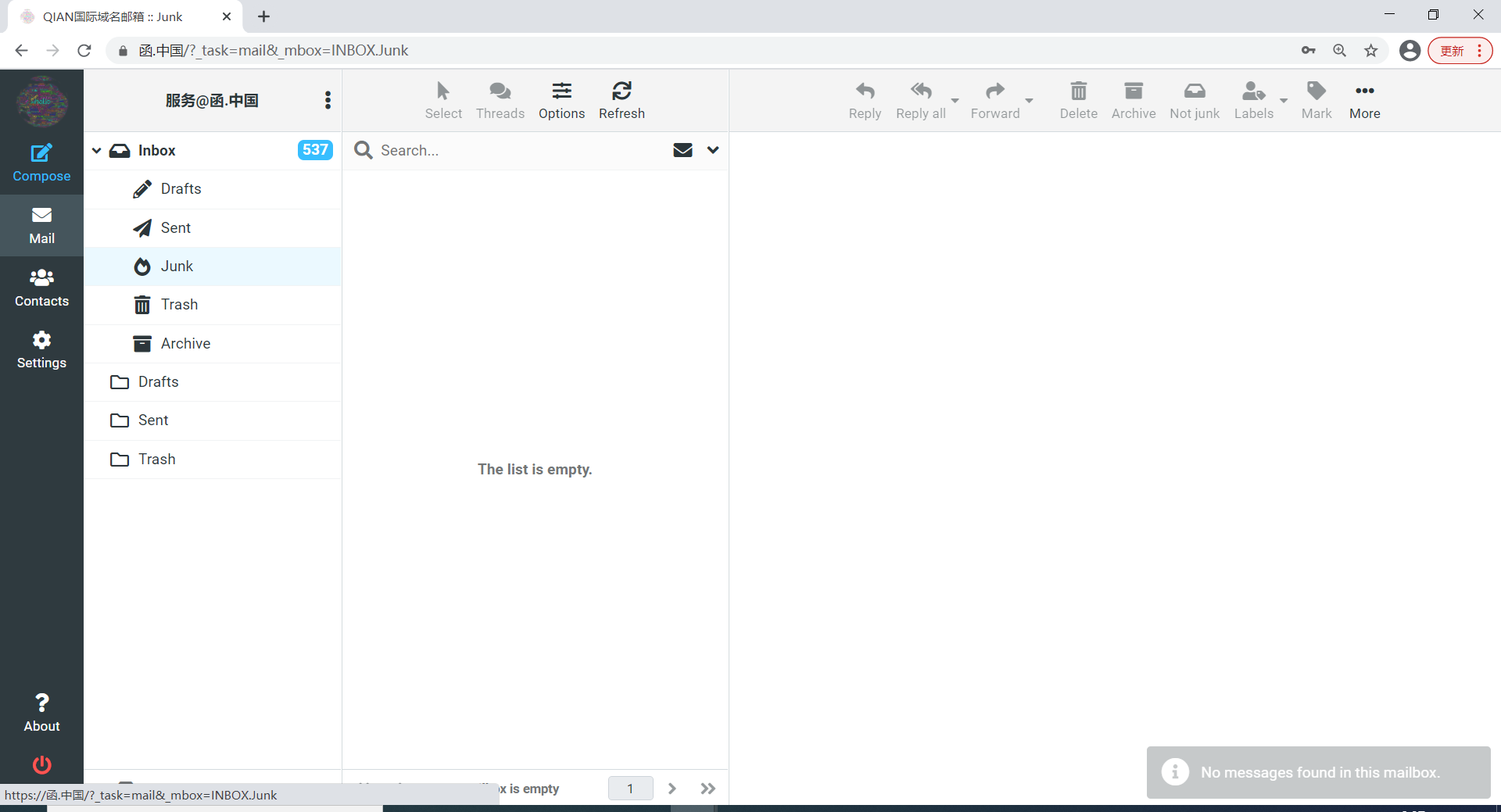Expand the search options chevron

pos(713,150)
